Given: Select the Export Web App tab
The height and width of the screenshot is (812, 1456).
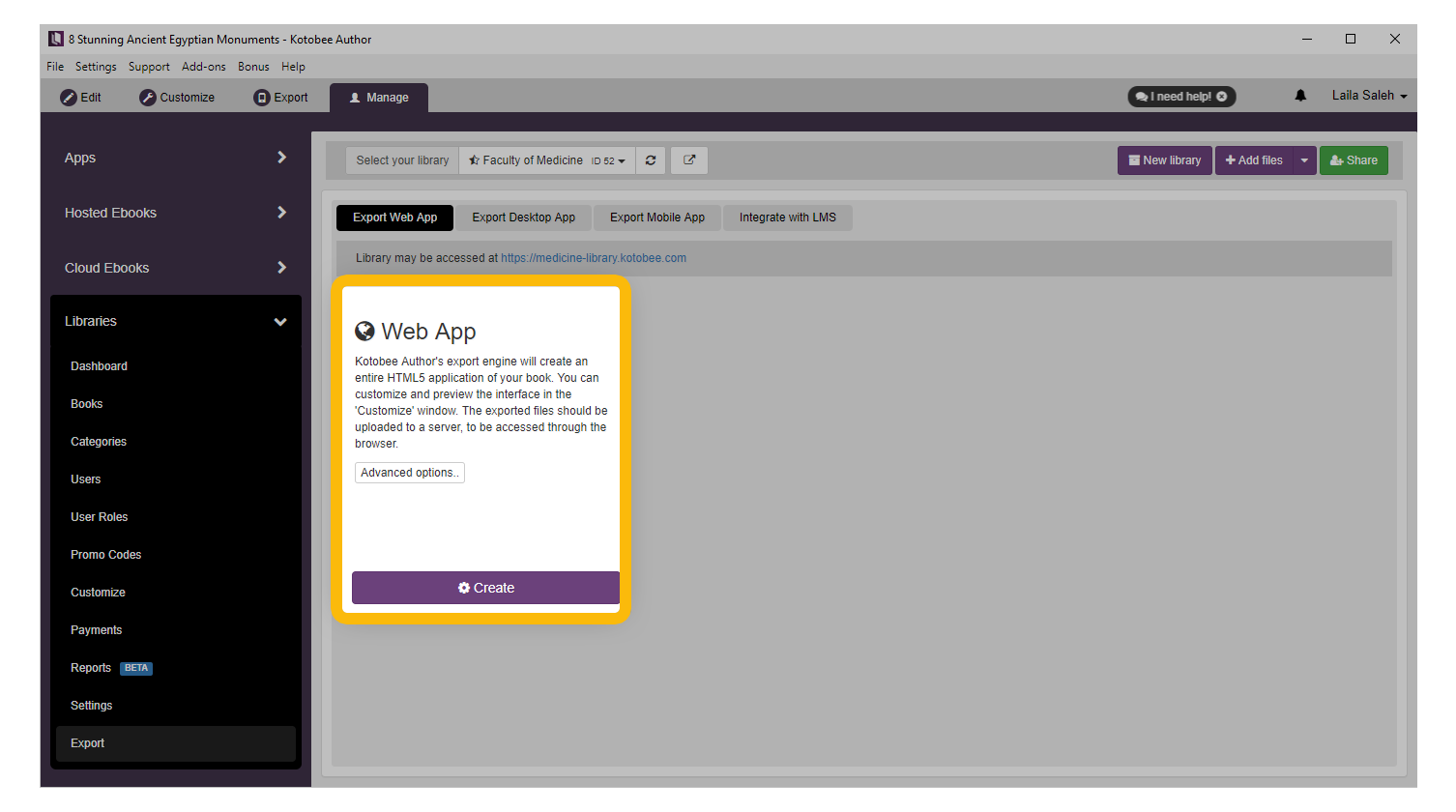Looking at the screenshot, I should 394,217.
